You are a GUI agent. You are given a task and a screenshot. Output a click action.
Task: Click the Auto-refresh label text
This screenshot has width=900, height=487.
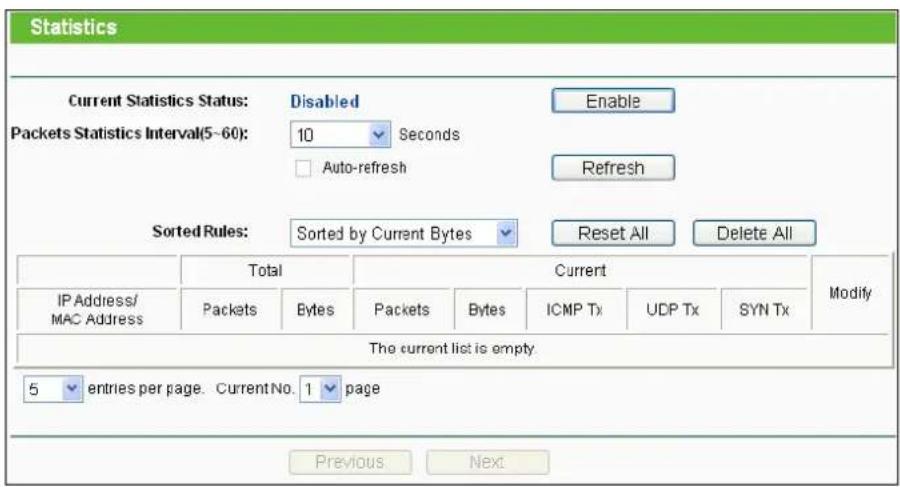click(x=364, y=168)
